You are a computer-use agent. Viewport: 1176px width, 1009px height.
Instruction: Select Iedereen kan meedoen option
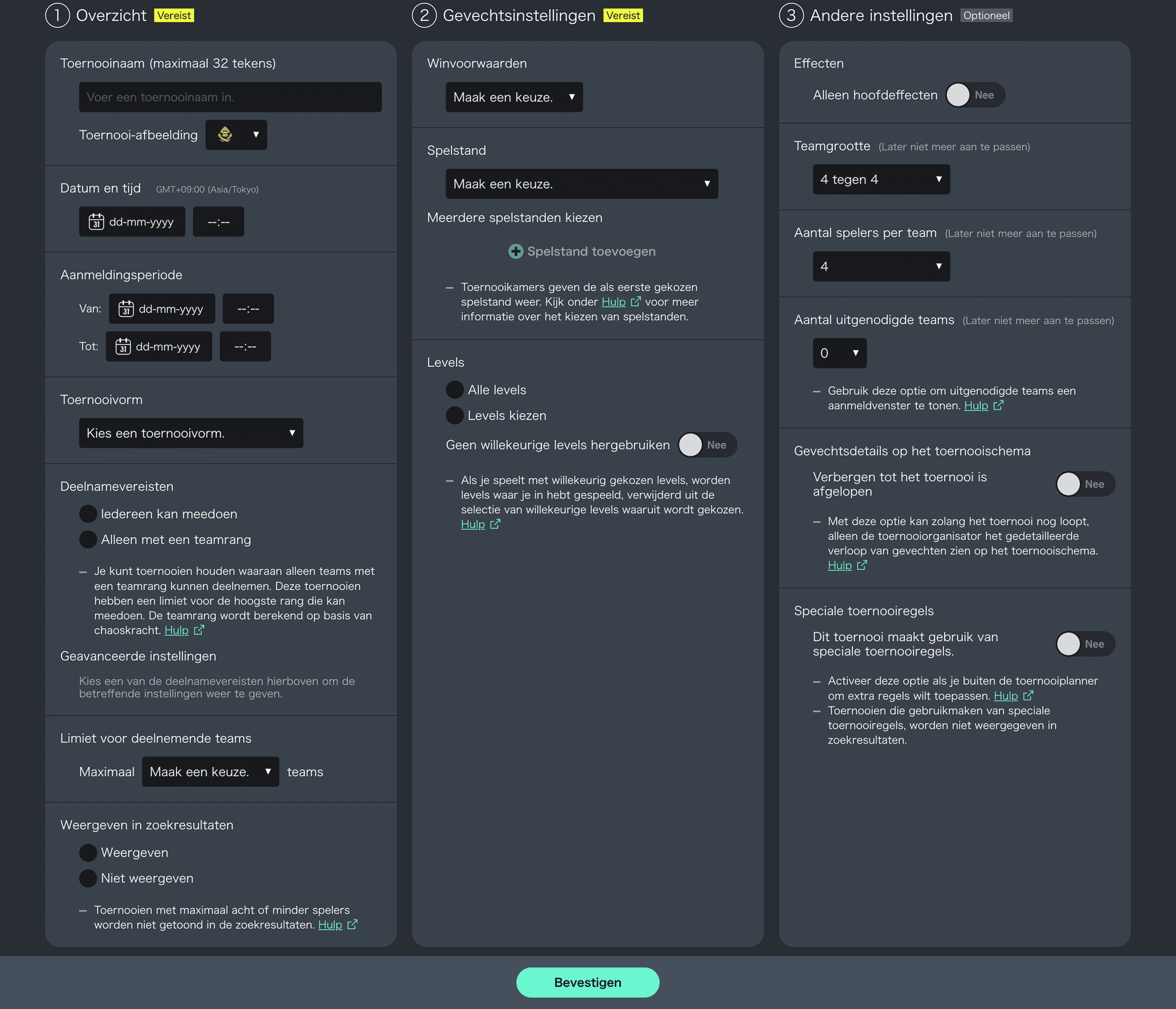[x=88, y=513]
